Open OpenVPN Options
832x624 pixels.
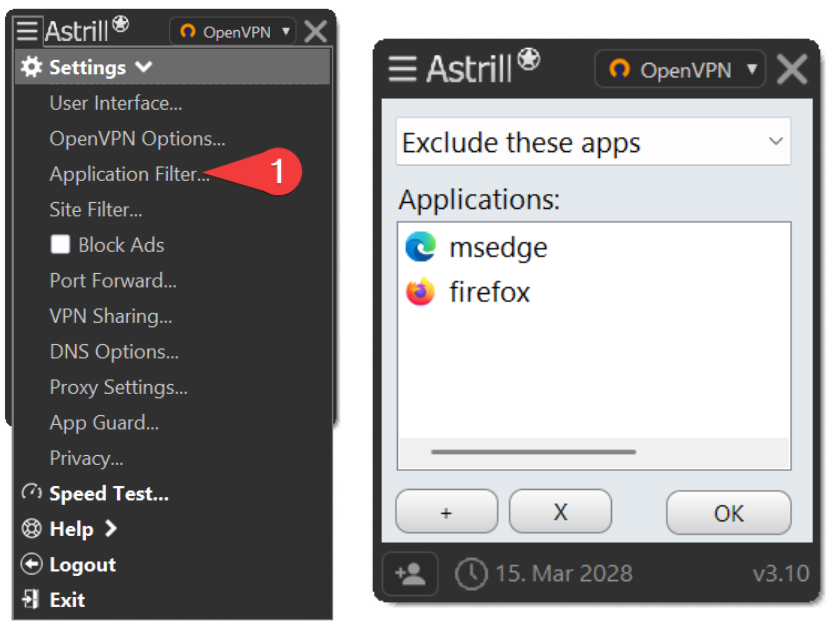point(137,139)
